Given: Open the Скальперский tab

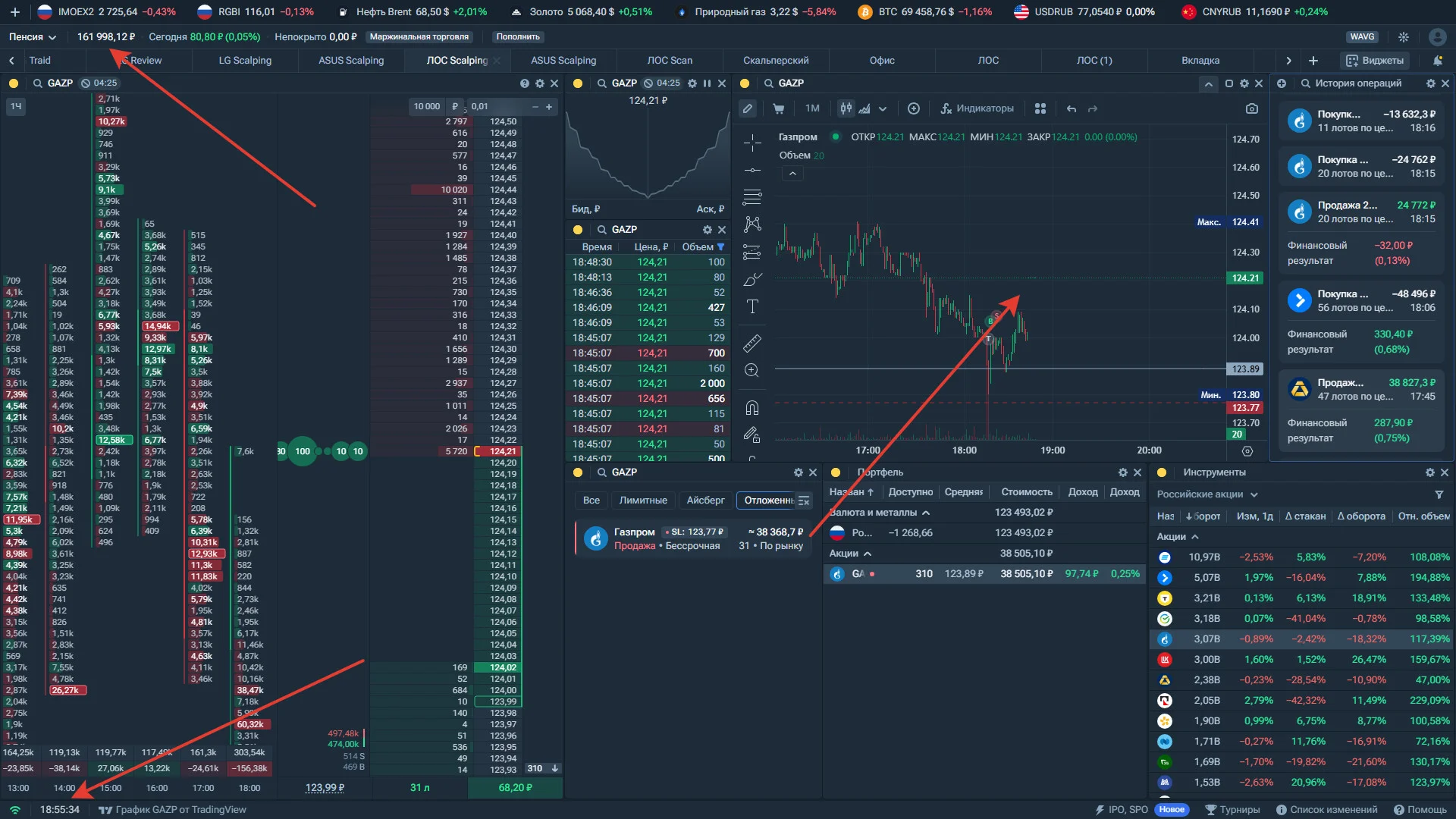Looking at the screenshot, I should tap(776, 61).
